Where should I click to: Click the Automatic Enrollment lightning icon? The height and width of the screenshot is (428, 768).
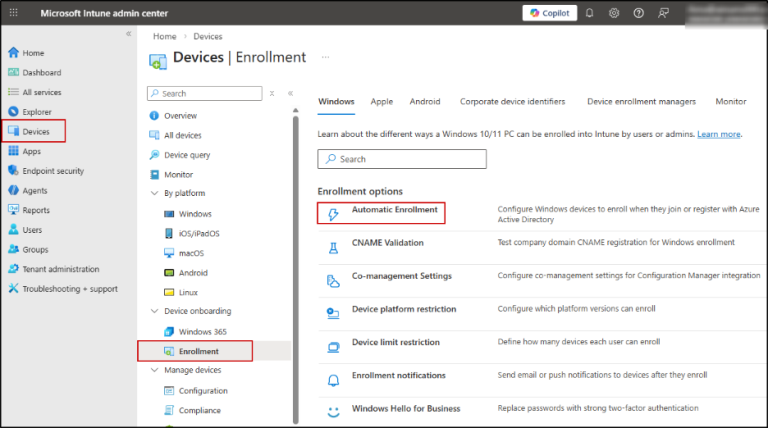[333, 214]
